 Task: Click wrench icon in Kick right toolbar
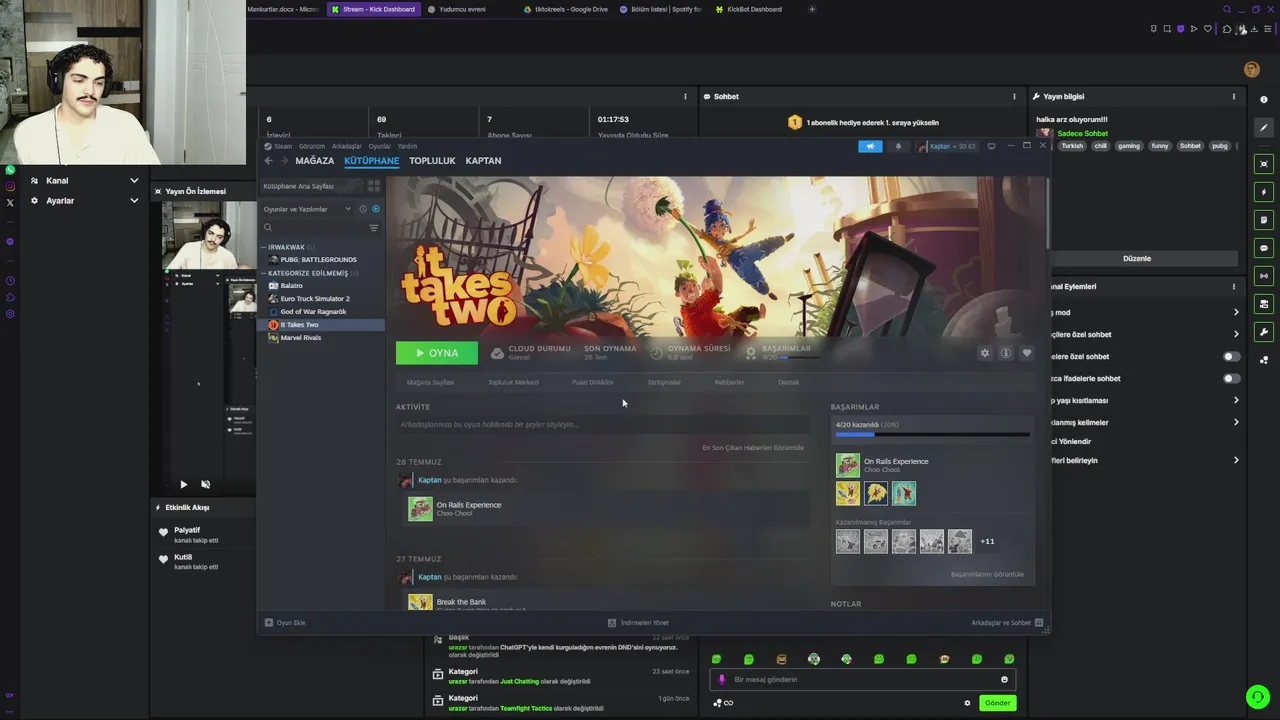tap(1264, 332)
